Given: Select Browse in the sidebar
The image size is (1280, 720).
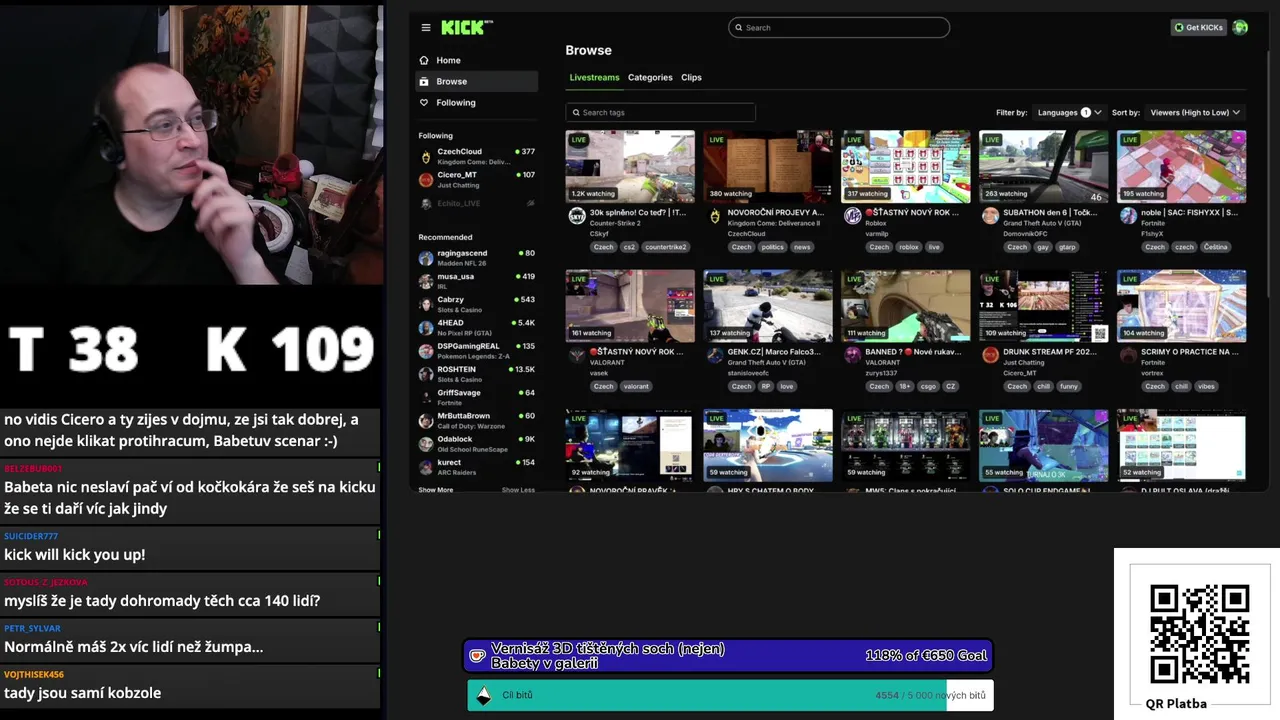Looking at the screenshot, I should tap(477, 81).
